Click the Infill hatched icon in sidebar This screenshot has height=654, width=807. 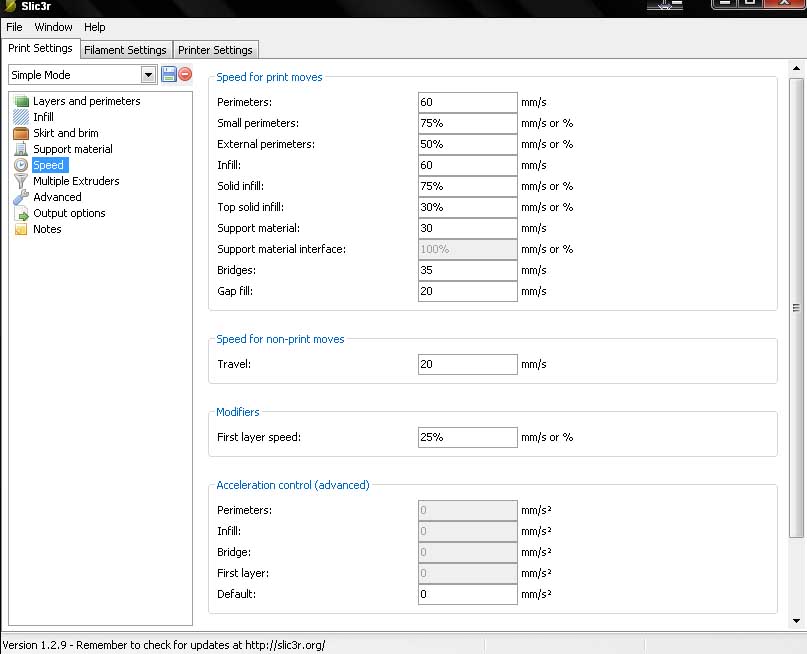(21, 117)
